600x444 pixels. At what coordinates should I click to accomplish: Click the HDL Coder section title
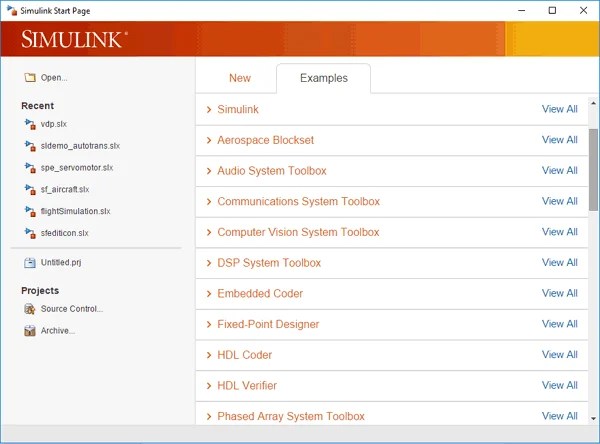pos(245,355)
